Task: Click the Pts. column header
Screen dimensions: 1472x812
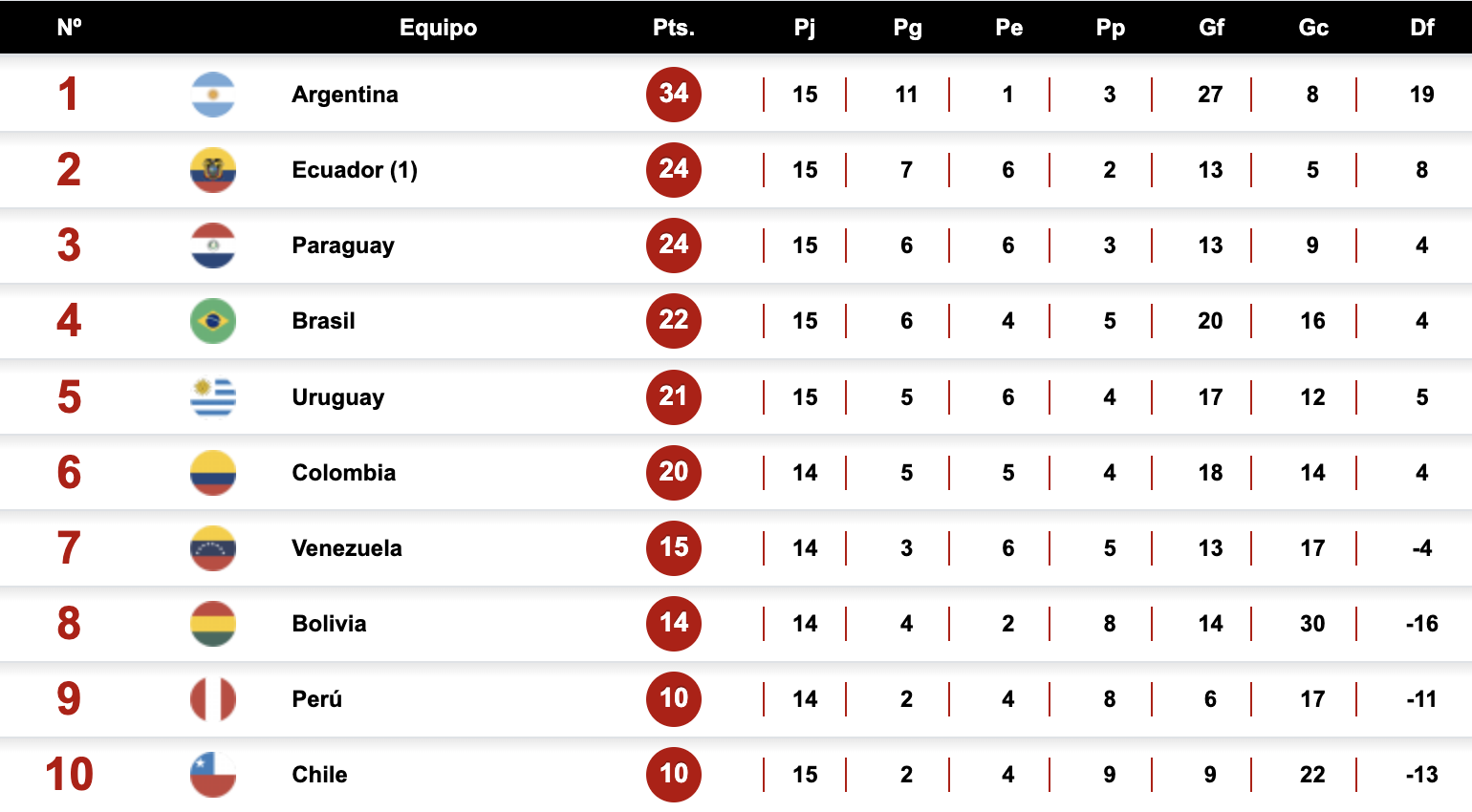Action: [674, 28]
